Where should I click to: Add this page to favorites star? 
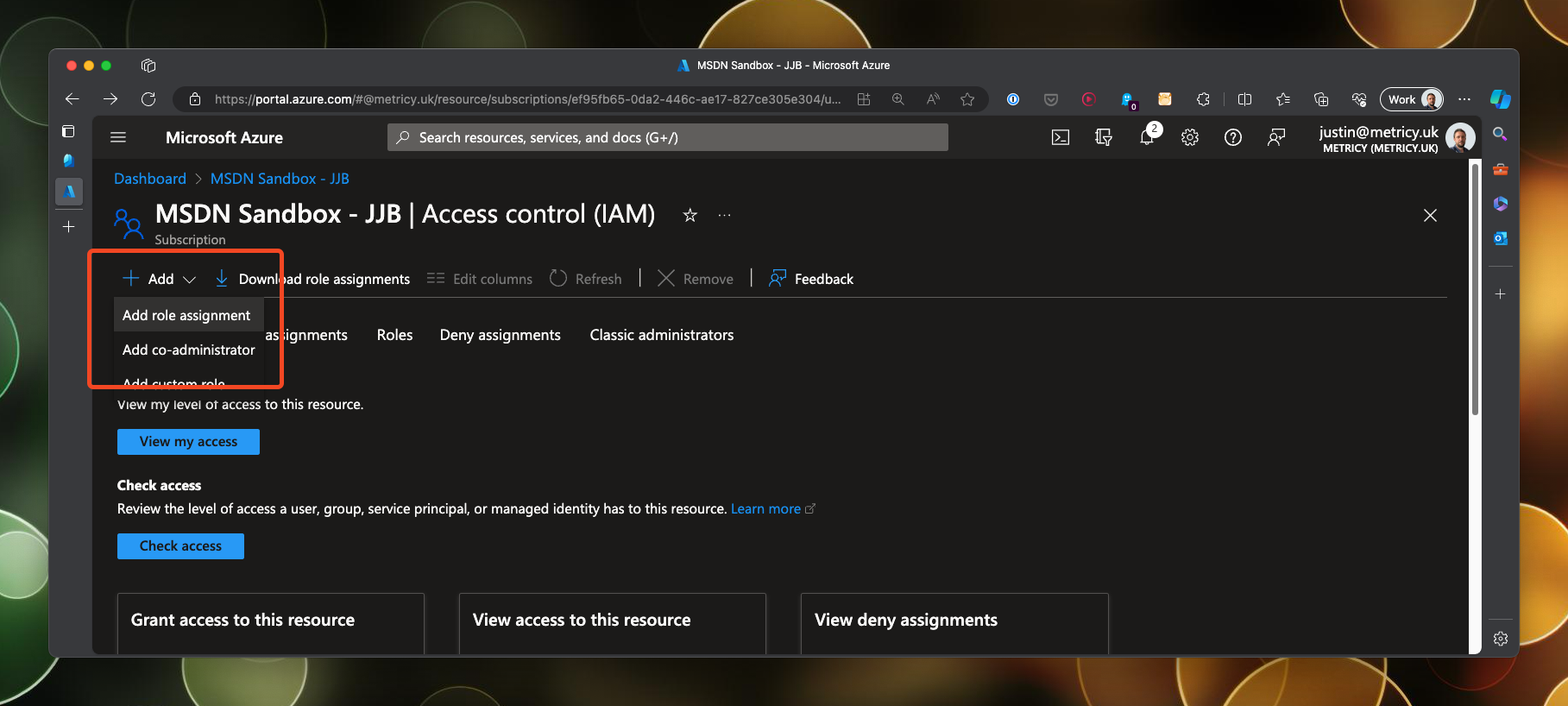pyautogui.click(x=967, y=99)
